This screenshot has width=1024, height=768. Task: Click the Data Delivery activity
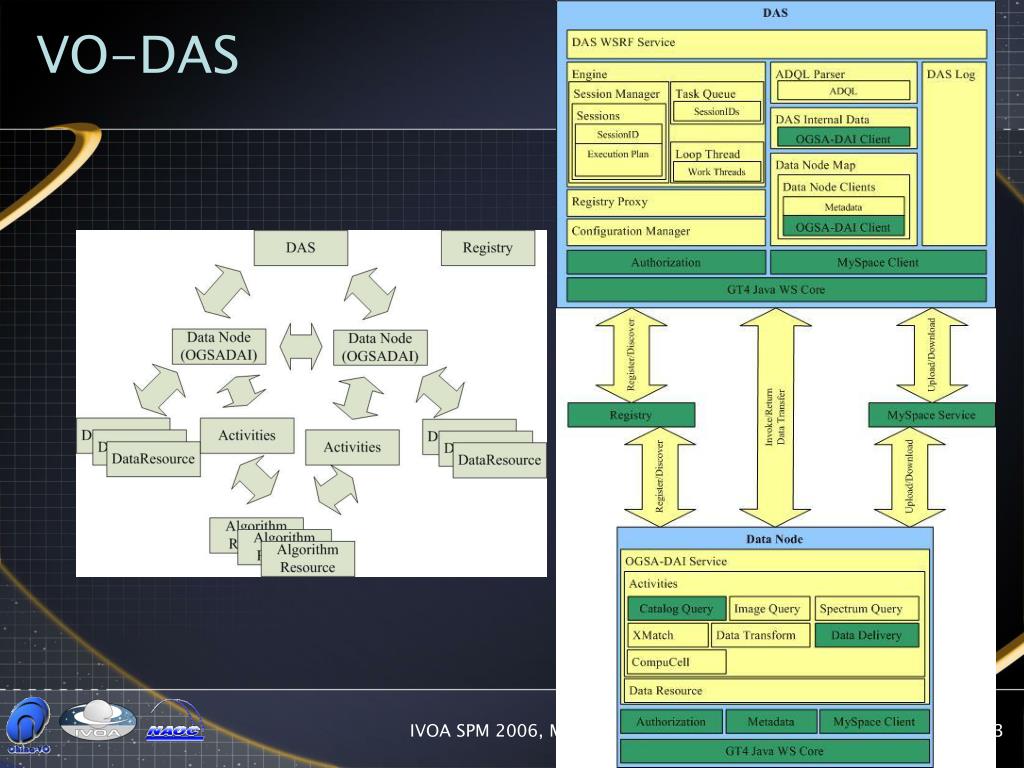tap(867, 635)
